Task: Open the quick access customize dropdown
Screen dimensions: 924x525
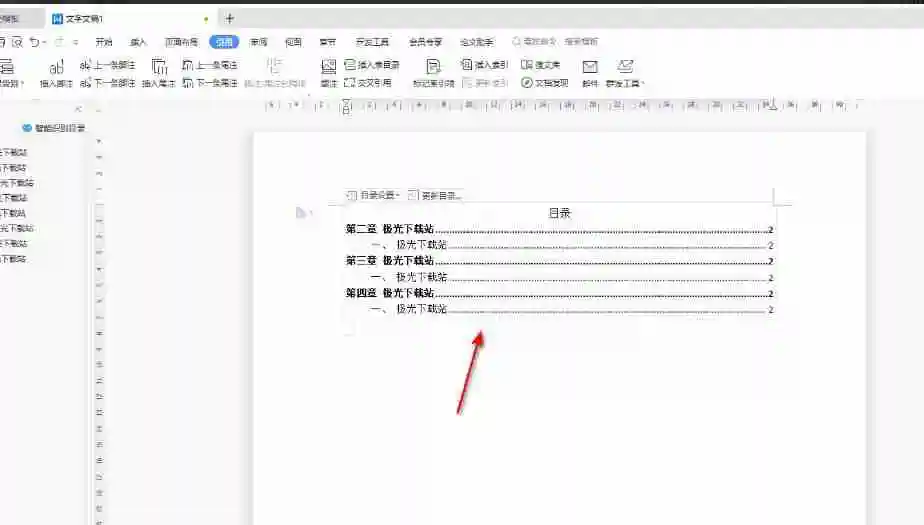Action: (x=75, y=42)
